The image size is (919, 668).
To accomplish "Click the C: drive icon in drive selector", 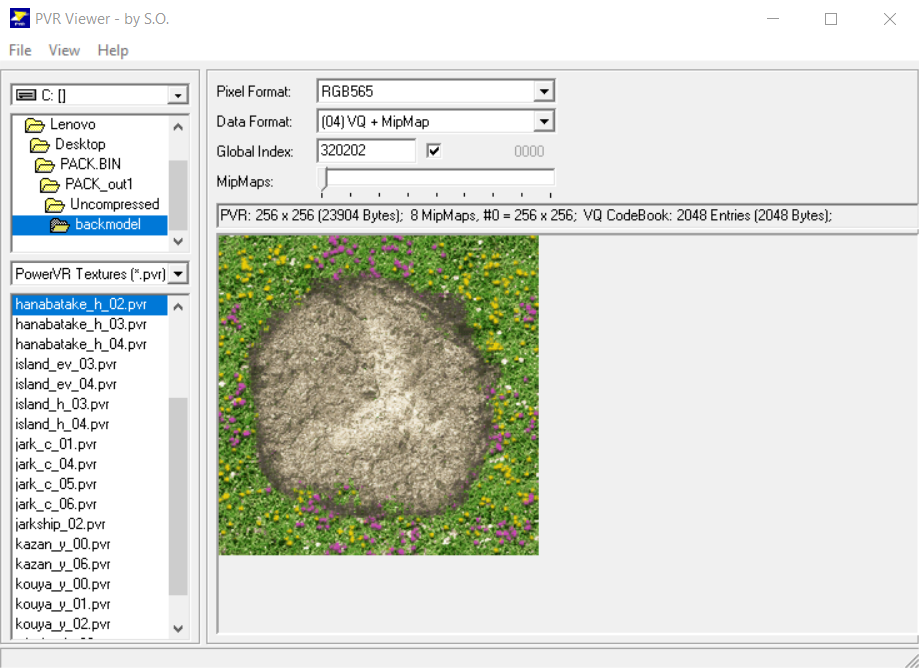I will [x=25, y=95].
